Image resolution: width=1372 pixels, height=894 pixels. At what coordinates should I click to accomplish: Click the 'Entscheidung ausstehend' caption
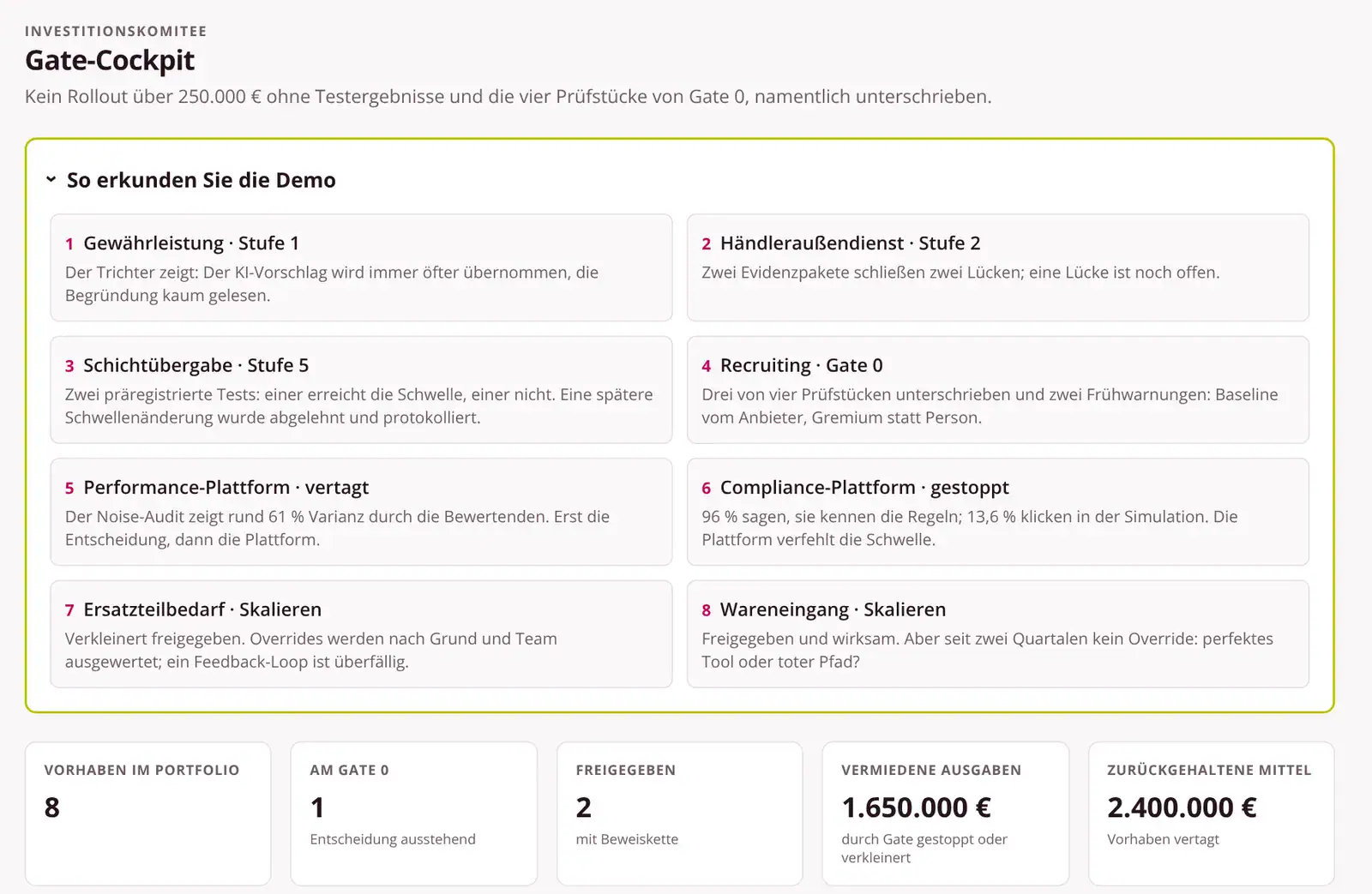tap(393, 839)
